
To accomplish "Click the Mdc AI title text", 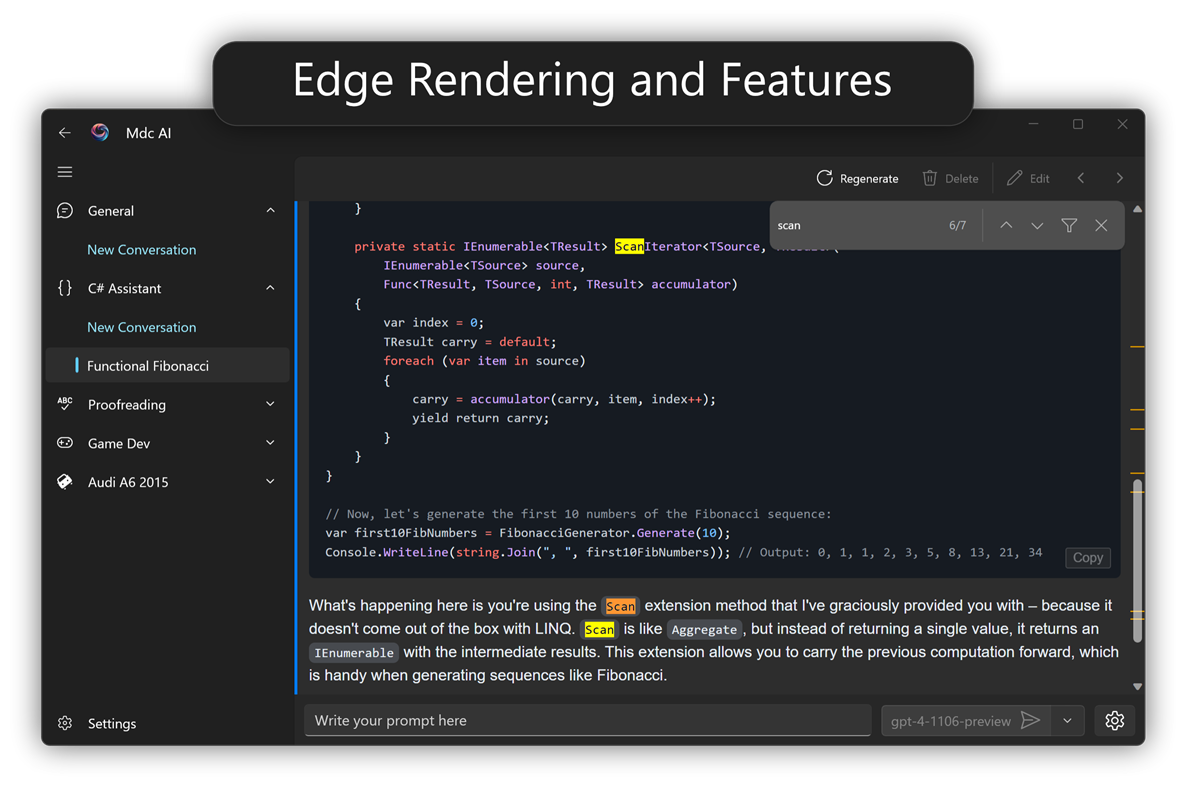I will [x=148, y=133].
